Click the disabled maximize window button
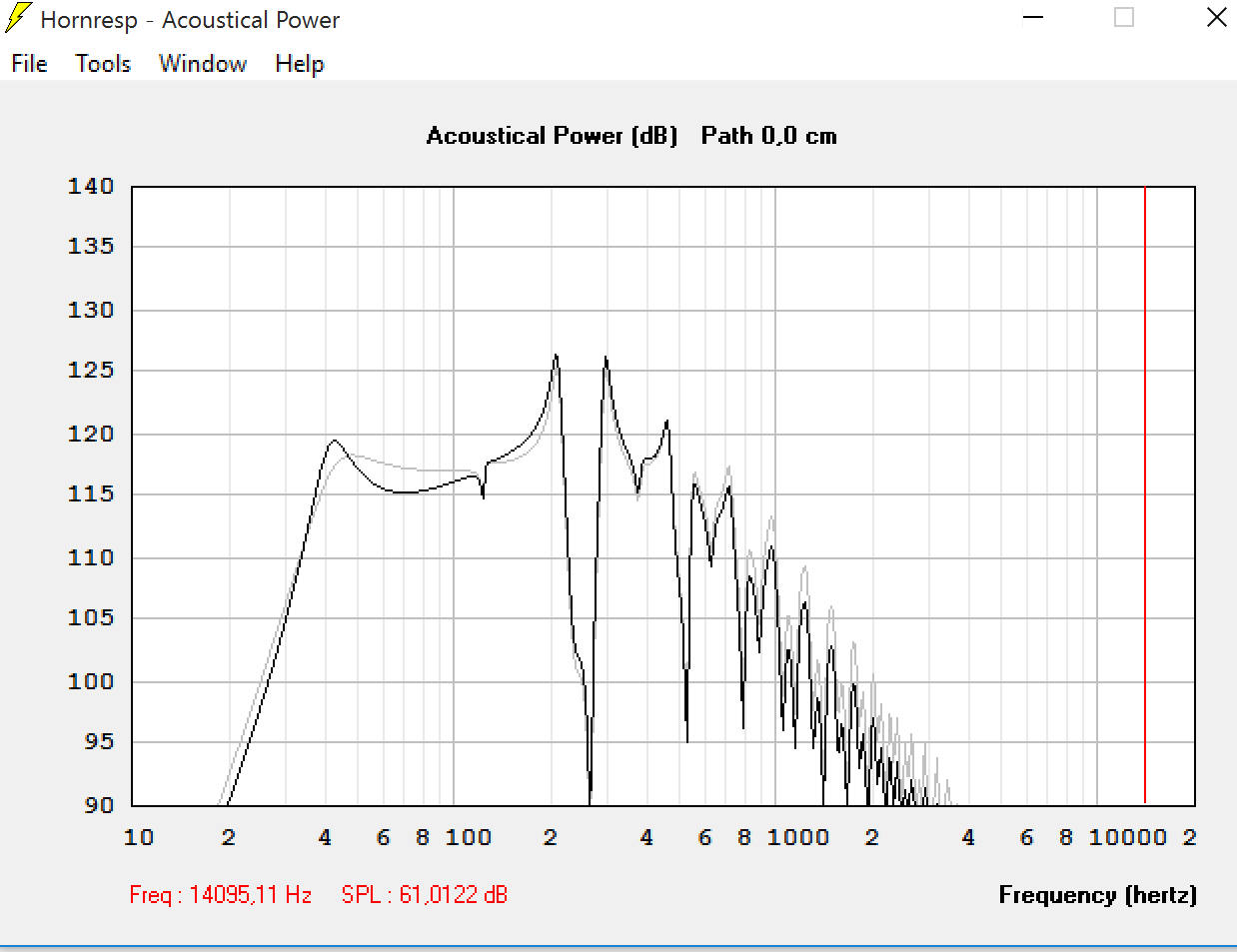1237x952 pixels. click(x=1124, y=17)
